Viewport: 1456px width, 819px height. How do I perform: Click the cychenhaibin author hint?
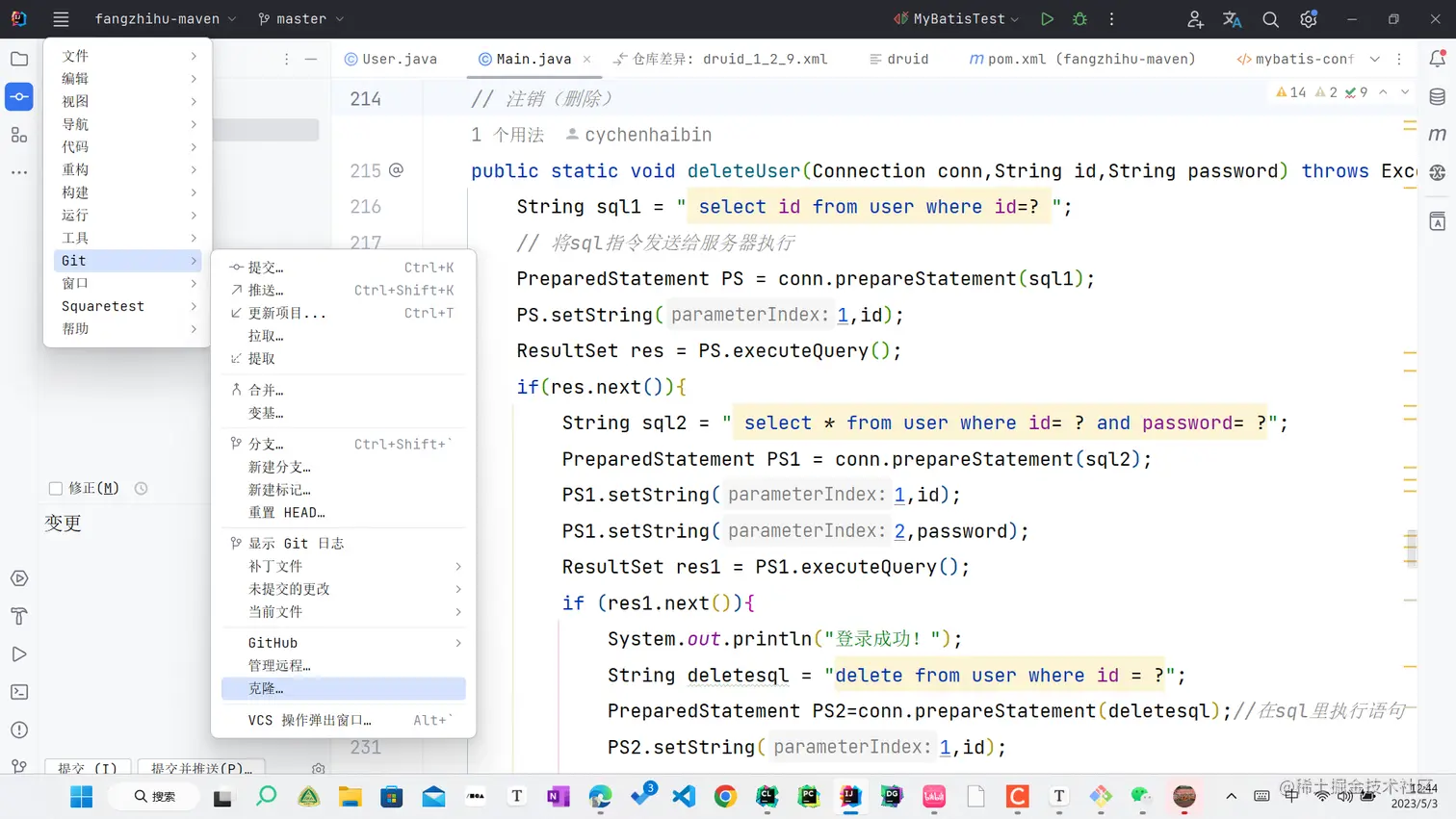point(638,135)
